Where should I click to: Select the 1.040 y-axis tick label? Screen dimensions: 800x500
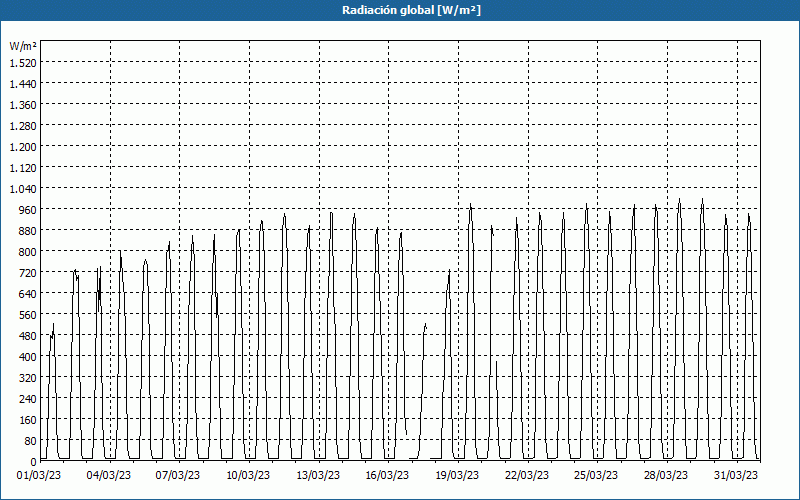coord(22,188)
